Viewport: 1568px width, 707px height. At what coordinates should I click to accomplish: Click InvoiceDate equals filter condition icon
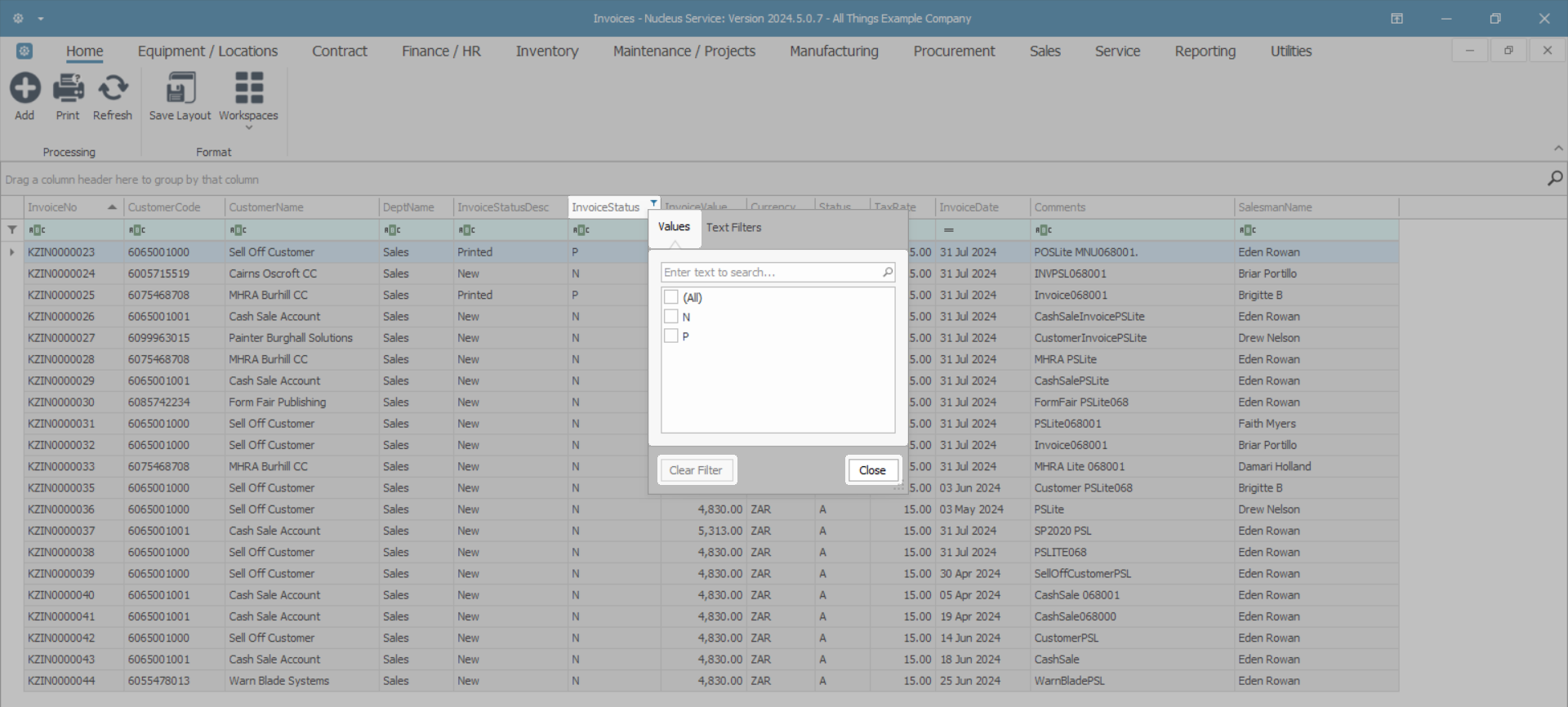click(948, 230)
